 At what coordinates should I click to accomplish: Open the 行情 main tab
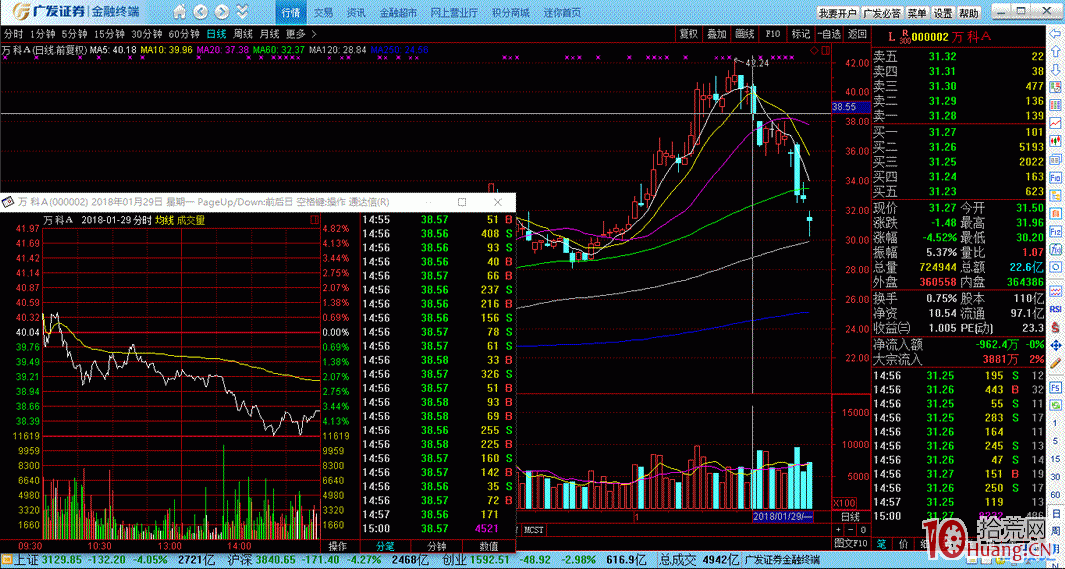pyautogui.click(x=290, y=12)
